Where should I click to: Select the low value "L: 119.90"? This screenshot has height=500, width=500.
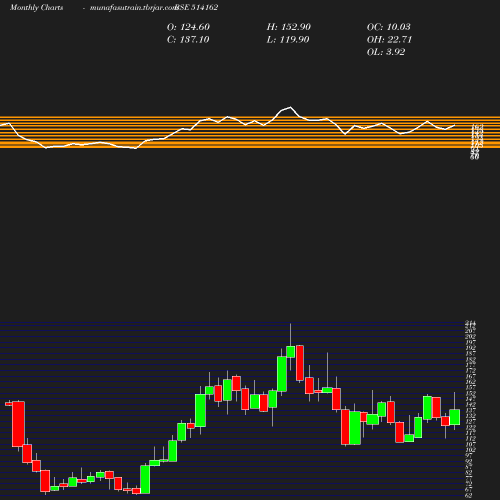pos(288,39)
